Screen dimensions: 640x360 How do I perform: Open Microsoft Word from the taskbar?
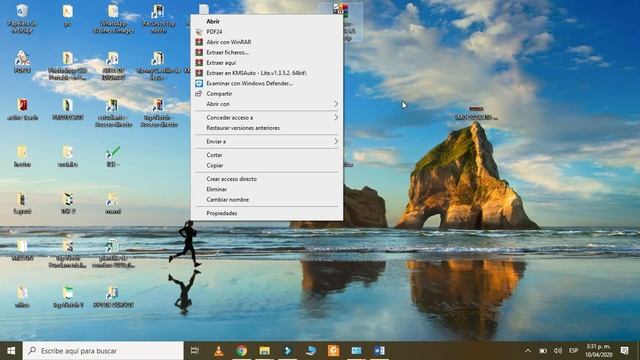379,351
